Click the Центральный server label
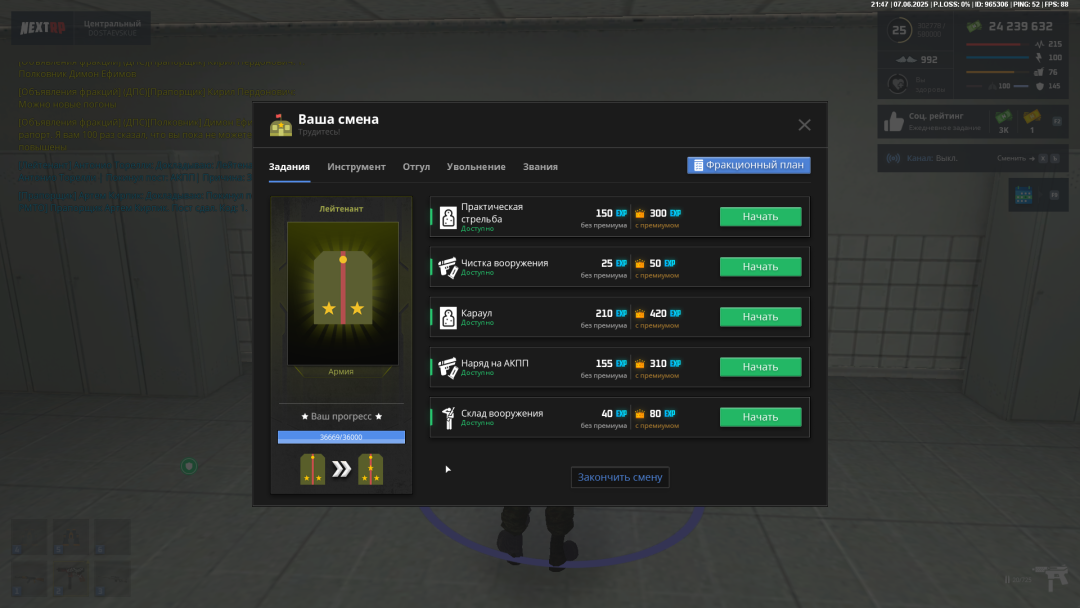The width and height of the screenshot is (1080, 608). pos(112,23)
